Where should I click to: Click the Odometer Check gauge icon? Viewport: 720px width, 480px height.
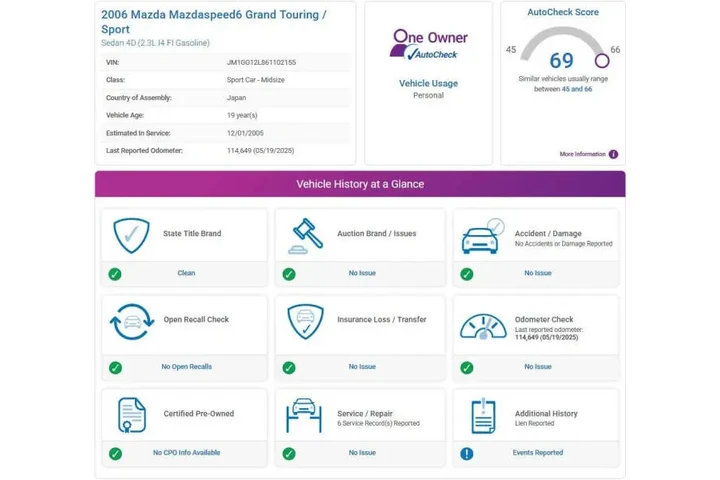[x=483, y=326]
